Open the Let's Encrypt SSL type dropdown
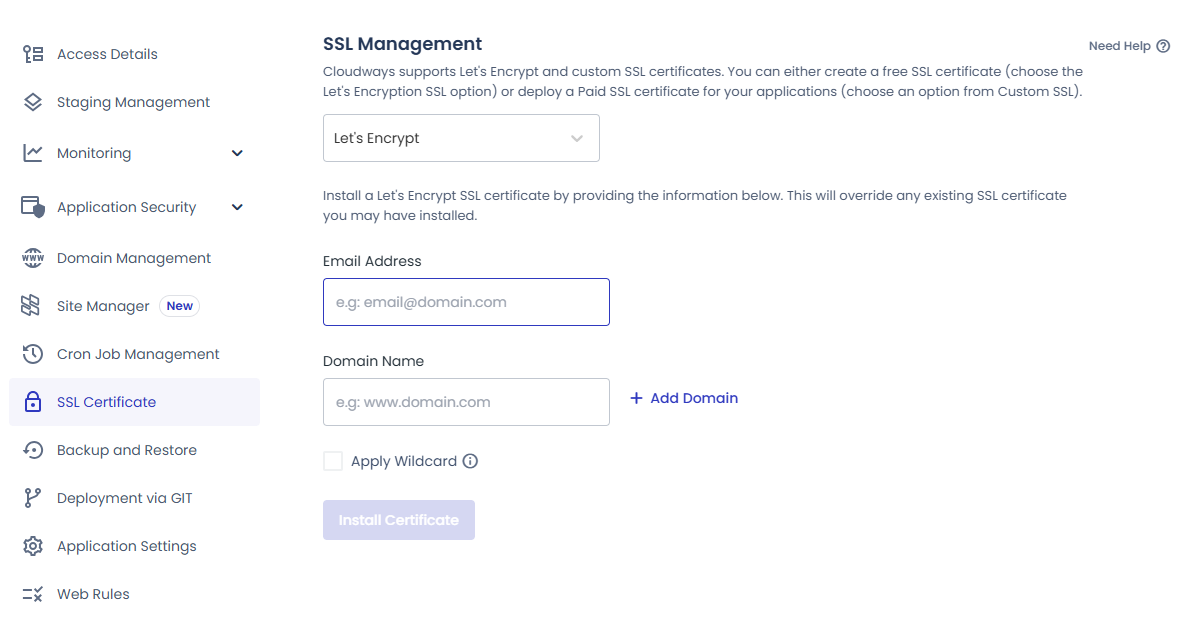 click(x=461, y=138)
